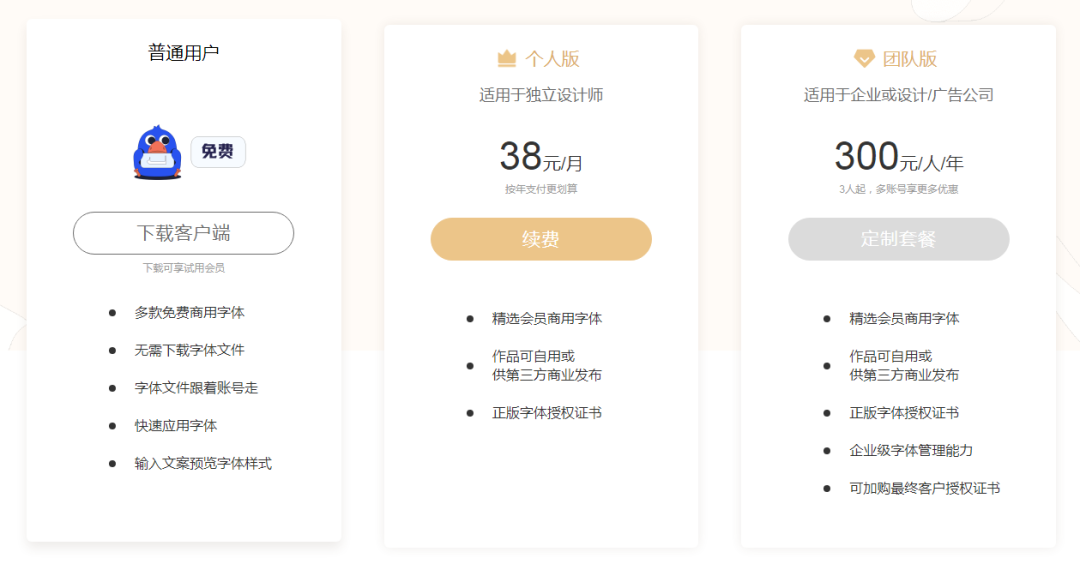Click the crown icon beside 个人版
The height and width of the screenshot is (570, 1080).
pyautogui.click(x=507, y=59)
